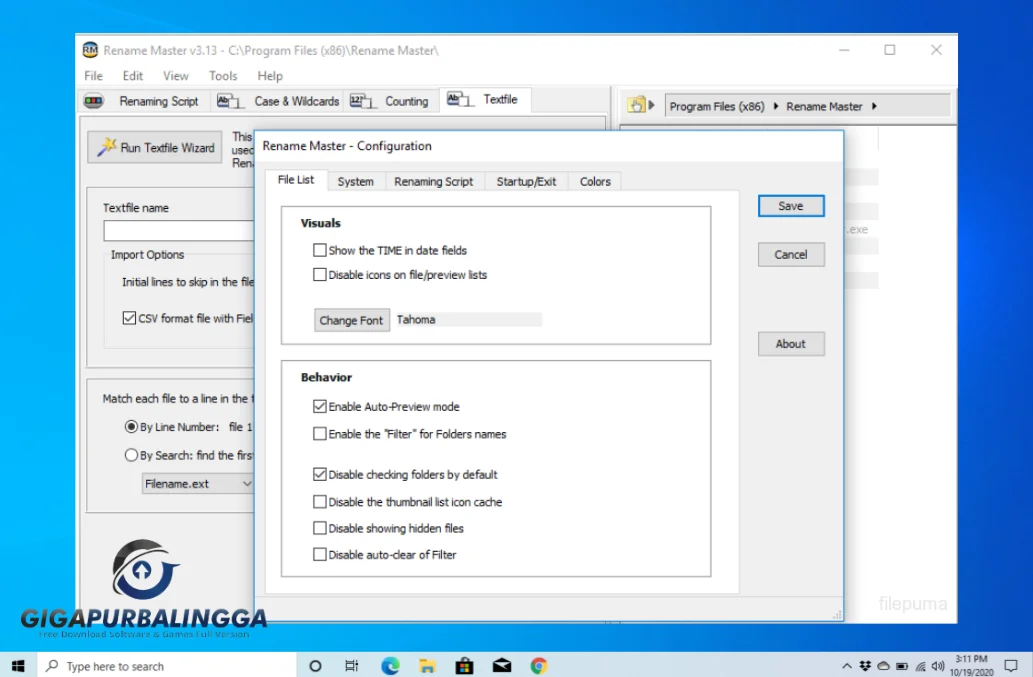The width and height of the screenshot is (1033, 677).
Task: Uncheck Disable checking folders by default
Action: point(320,474)
